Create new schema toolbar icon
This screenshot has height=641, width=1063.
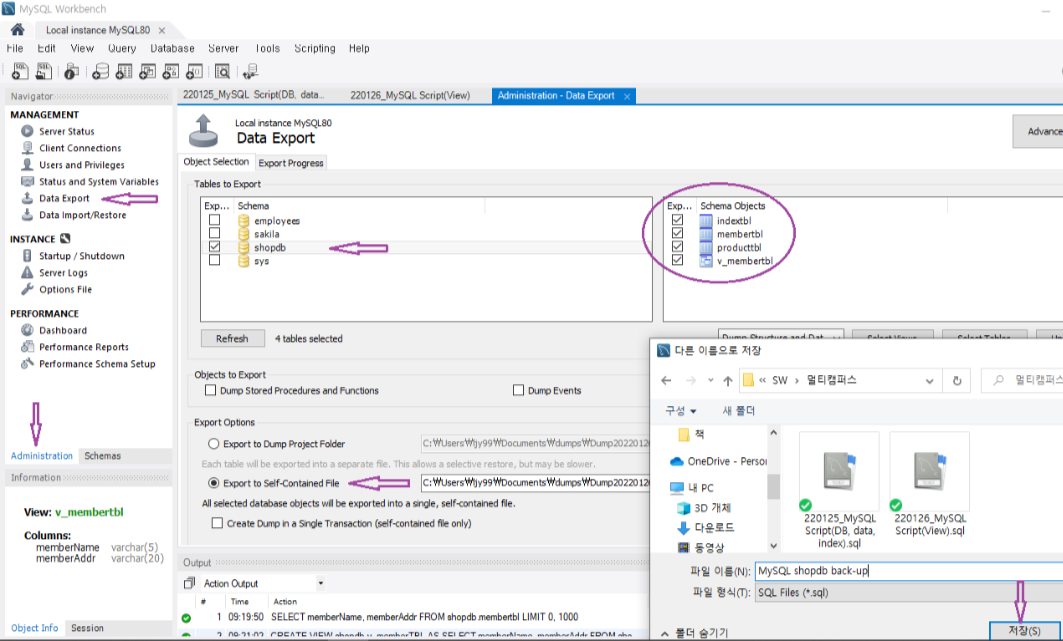[x=100, y=71]
